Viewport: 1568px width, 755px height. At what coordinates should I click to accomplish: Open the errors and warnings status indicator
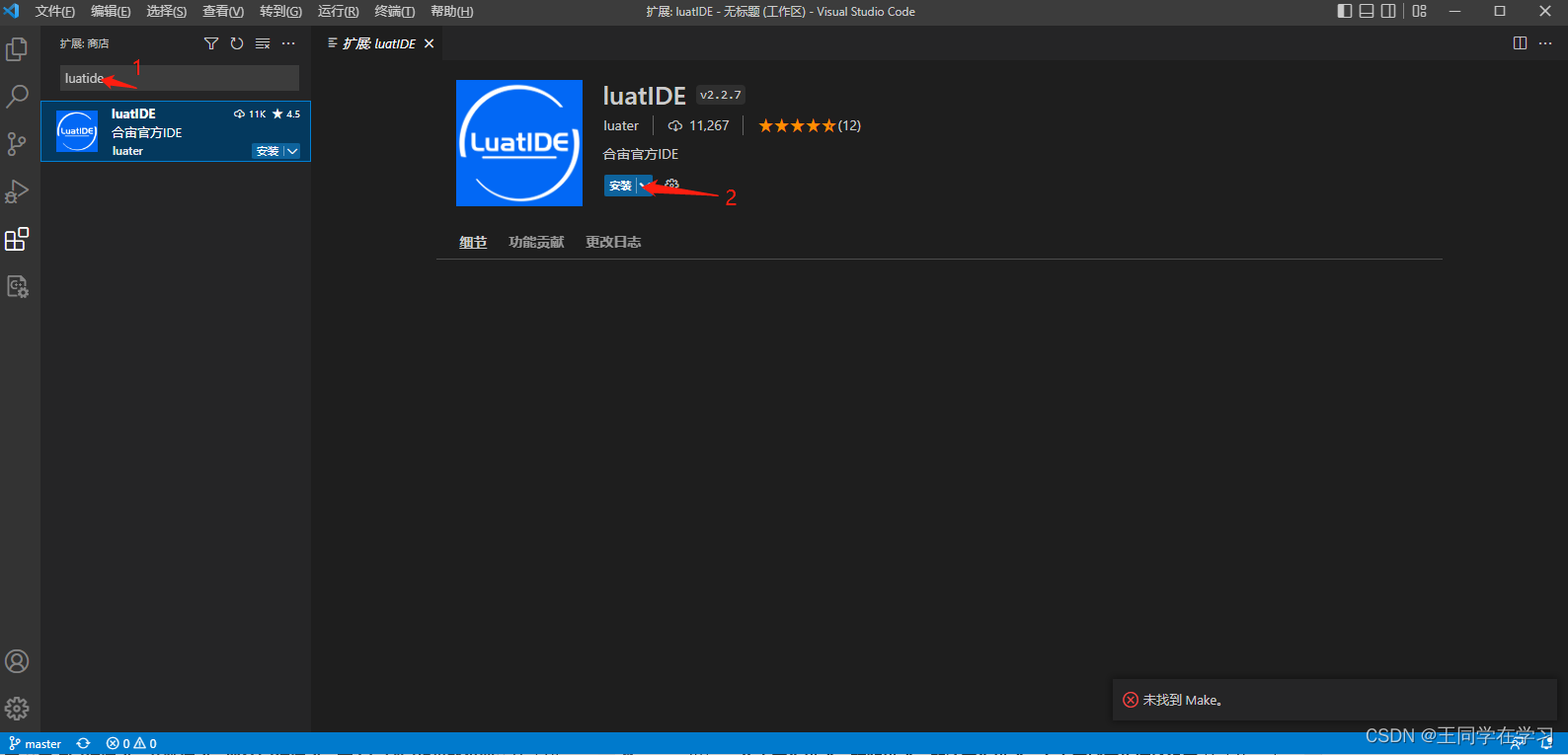[131, 743]
